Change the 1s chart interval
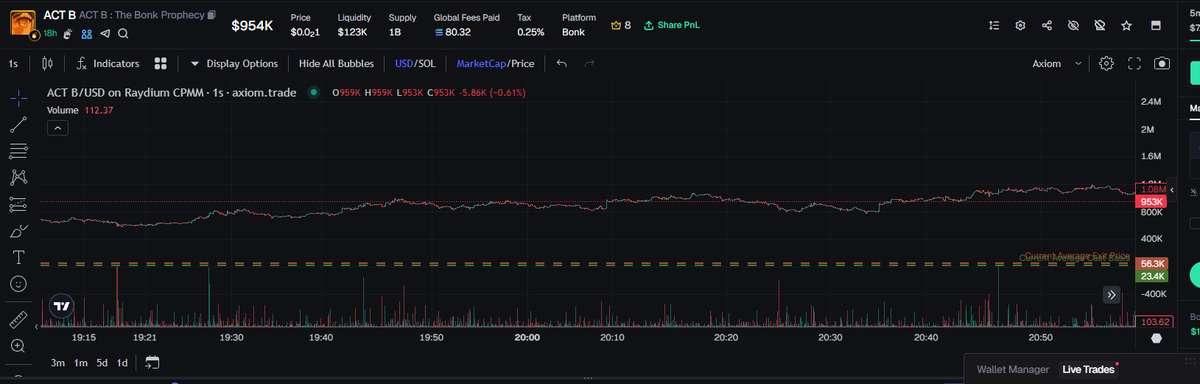This screenshot has width=1200, height=384. tap(13, 63)
